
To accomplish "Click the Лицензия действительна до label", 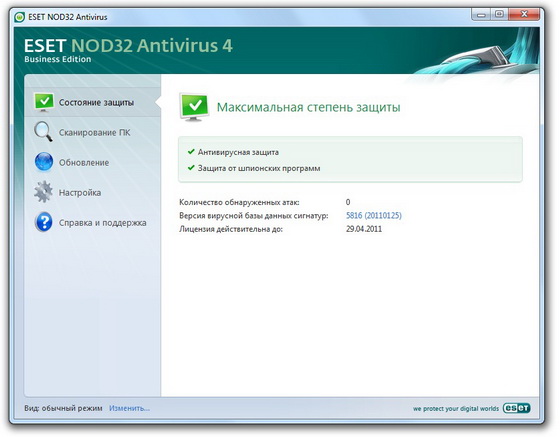I will click(231, 229).
